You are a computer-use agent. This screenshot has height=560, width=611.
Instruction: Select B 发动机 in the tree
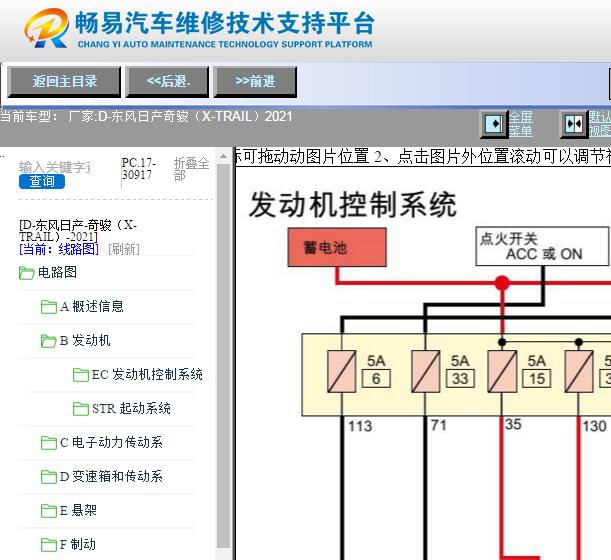(x=85, y=340)
